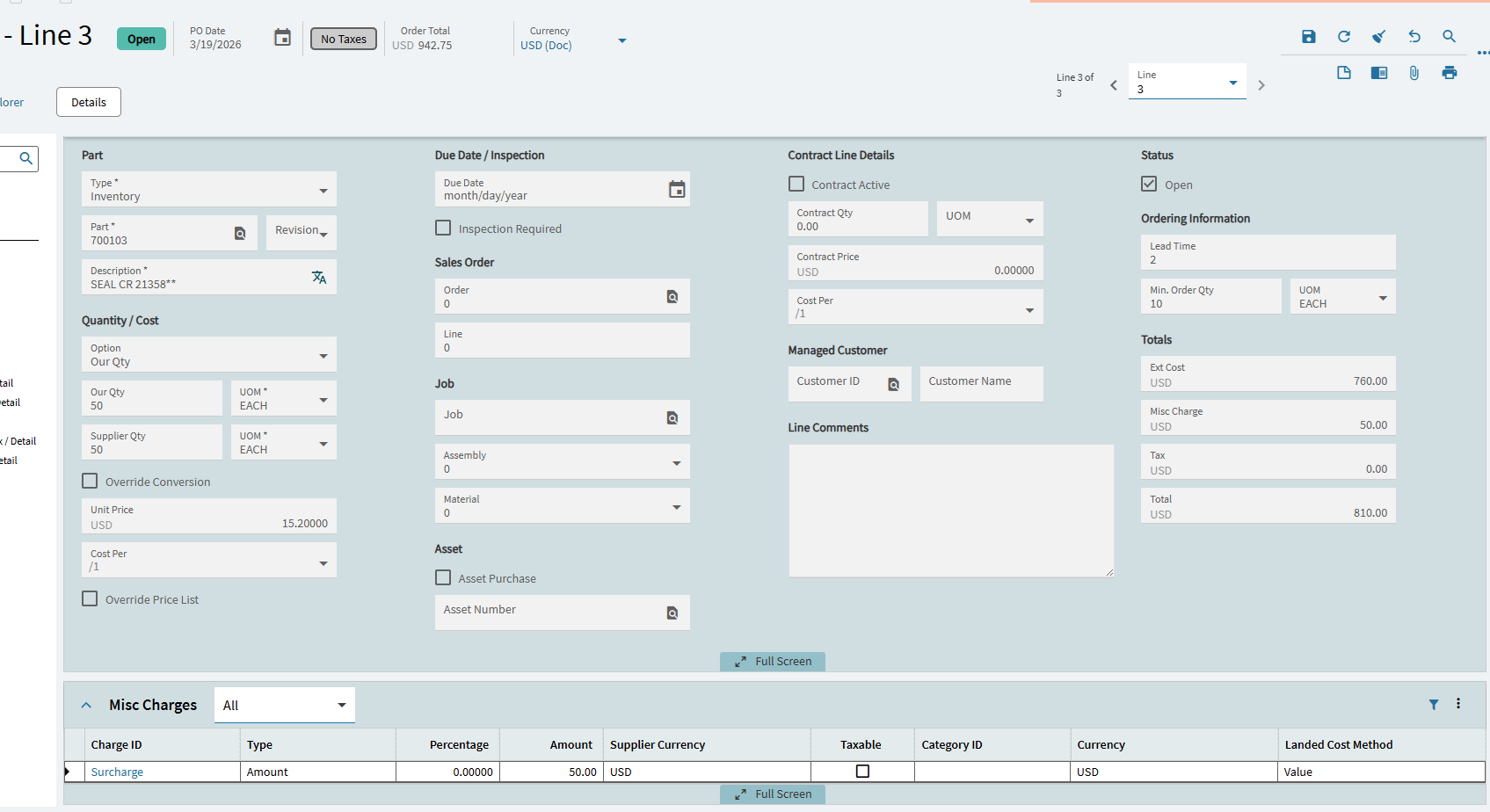Click the Details tab button
1490x812 pixels.
(89, 102)
